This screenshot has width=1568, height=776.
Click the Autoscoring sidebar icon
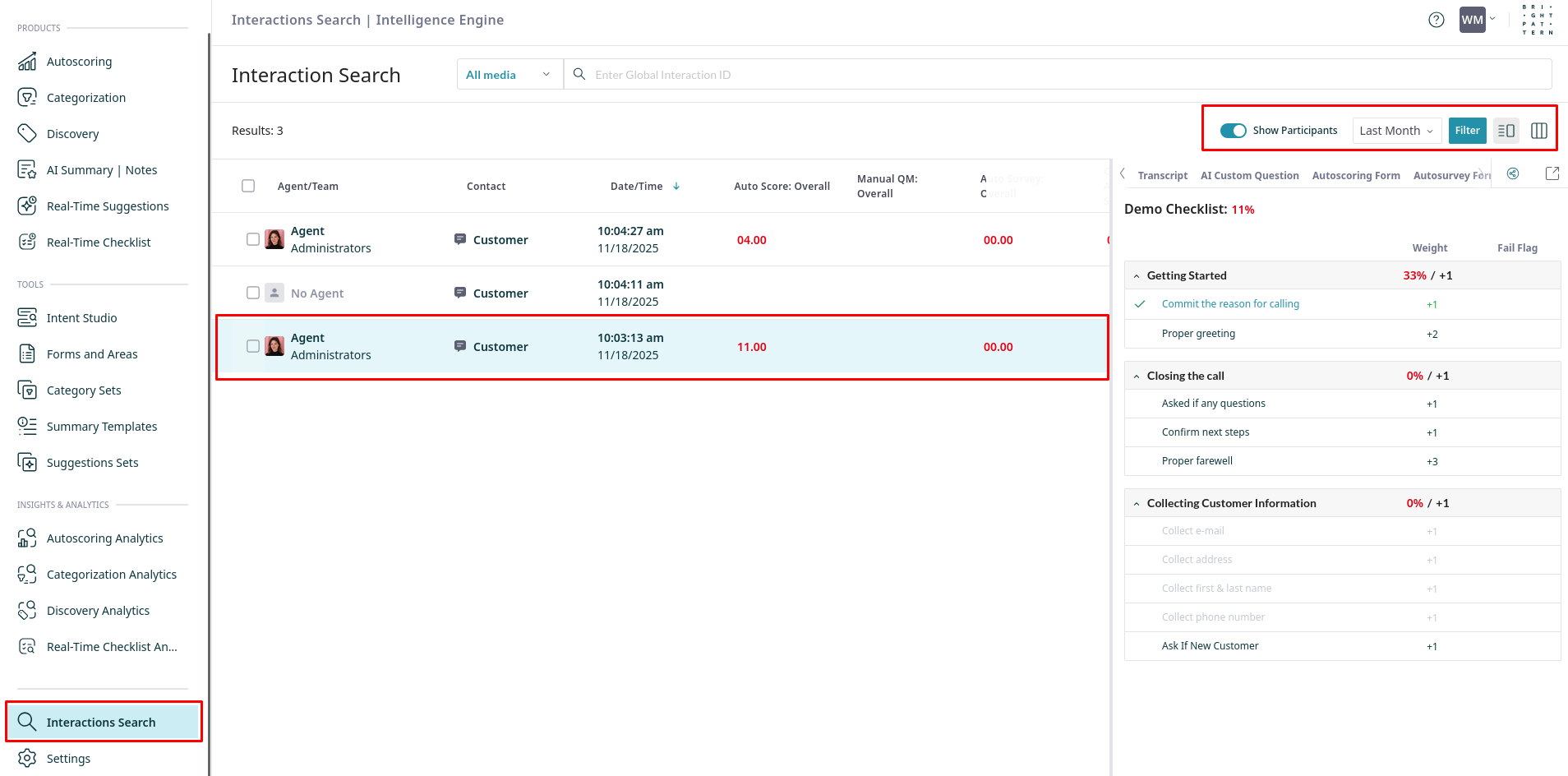[27, 62]
